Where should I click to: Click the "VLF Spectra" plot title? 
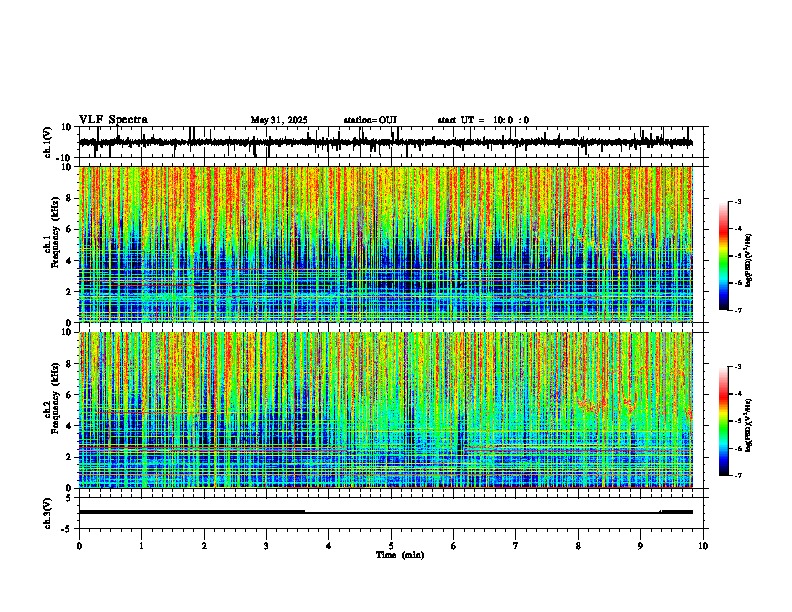[113, 120]
